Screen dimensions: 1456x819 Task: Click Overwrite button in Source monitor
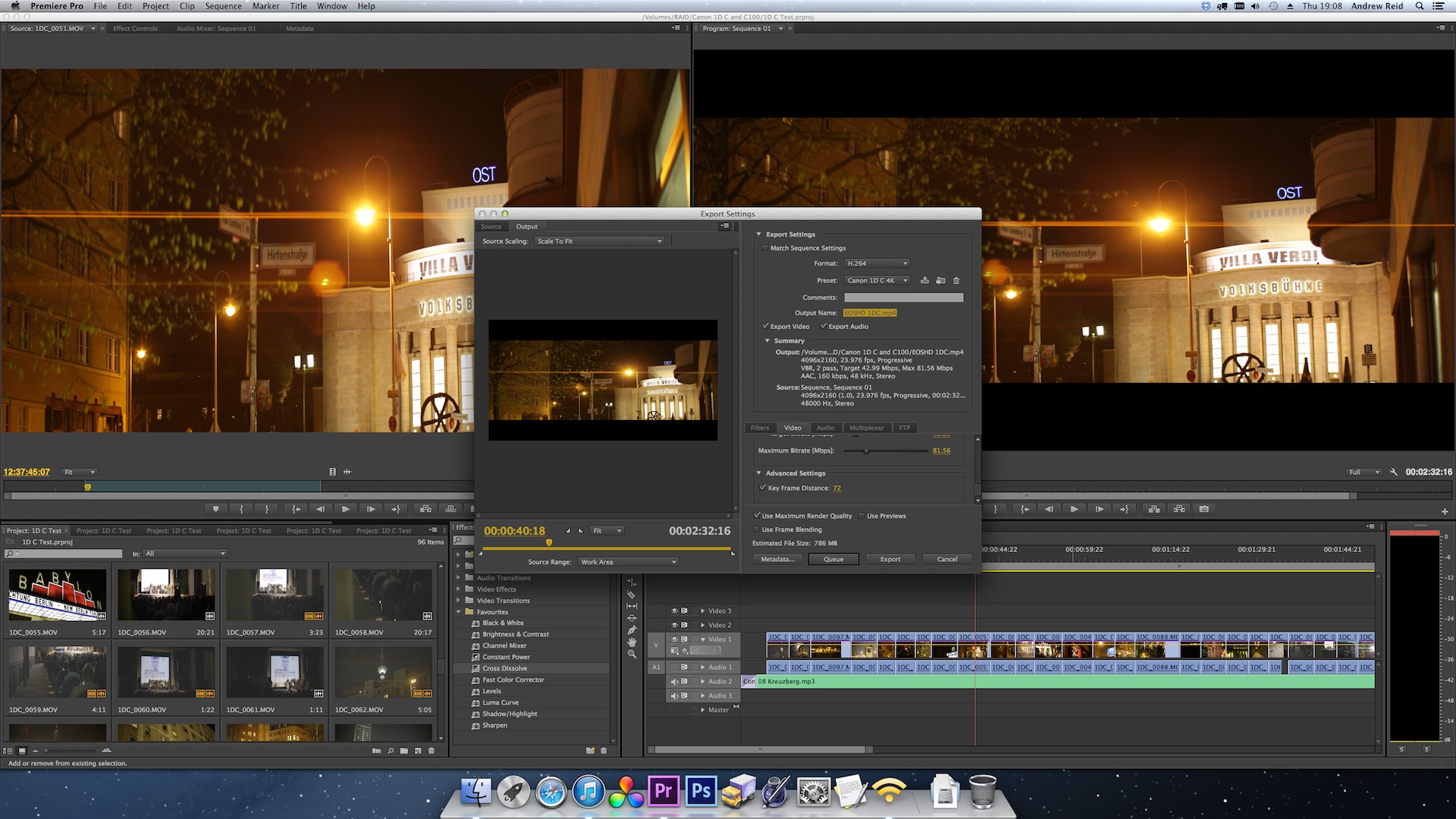coord(451,509)
